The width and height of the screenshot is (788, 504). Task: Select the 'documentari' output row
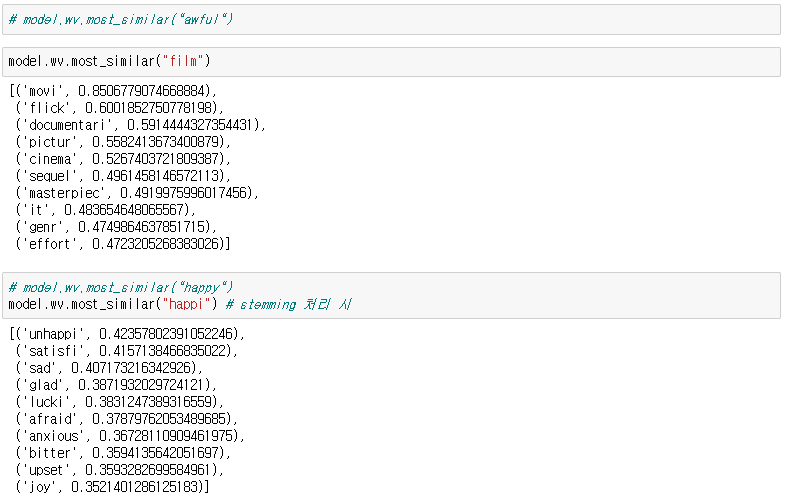141,125
